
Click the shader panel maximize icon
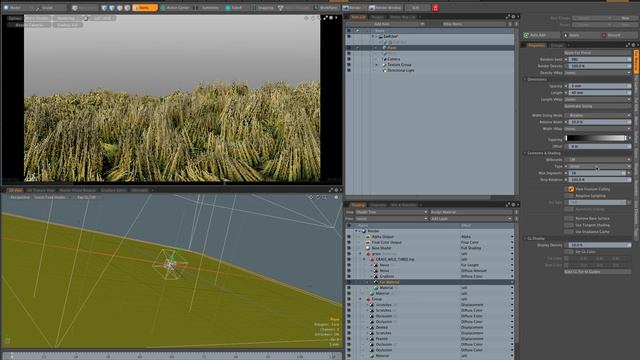click(508, 205)
